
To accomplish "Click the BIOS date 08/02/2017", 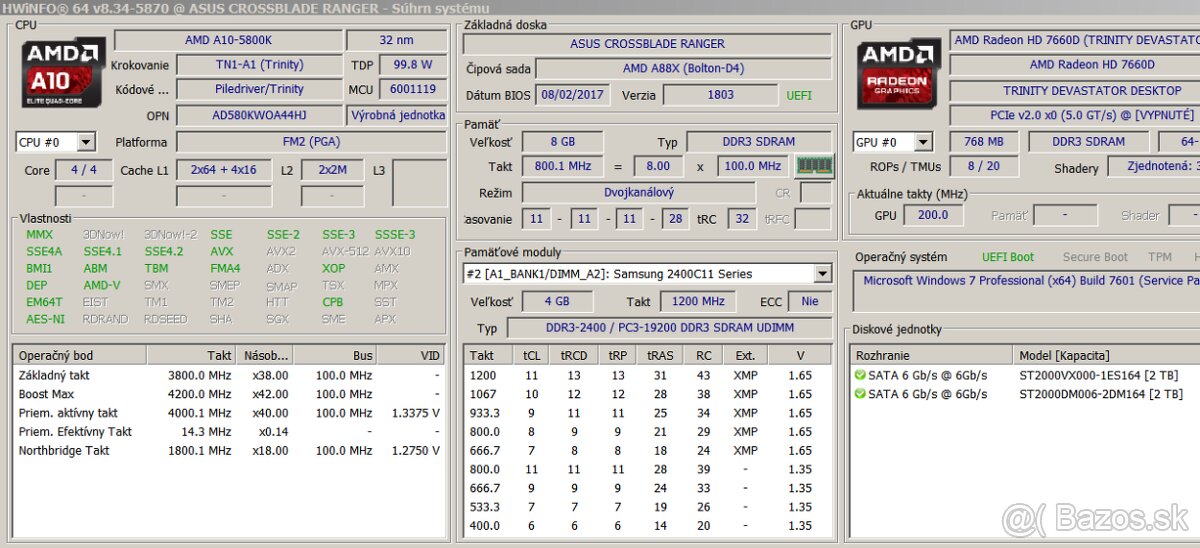I will coord(572,95).
